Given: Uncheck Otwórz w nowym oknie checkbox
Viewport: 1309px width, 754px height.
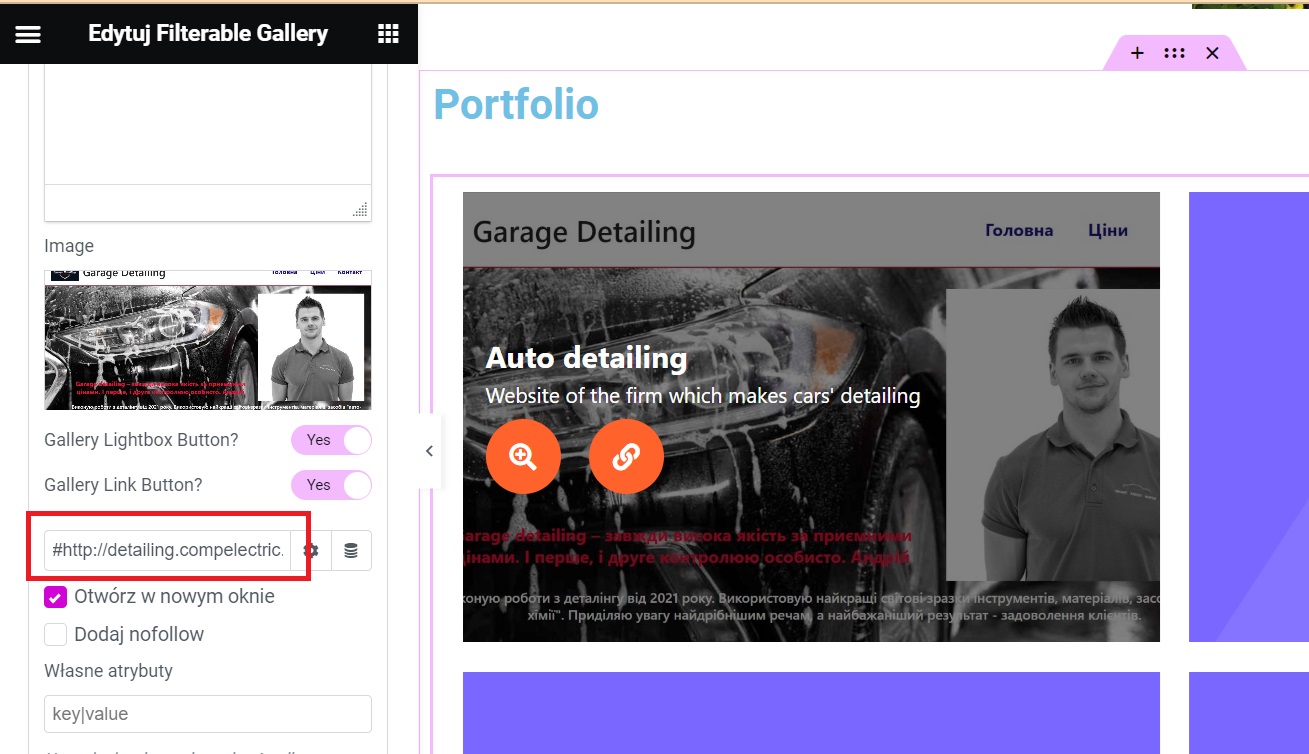Looking at the screenshot, I should pyautogui.click(x=56, y=597).
